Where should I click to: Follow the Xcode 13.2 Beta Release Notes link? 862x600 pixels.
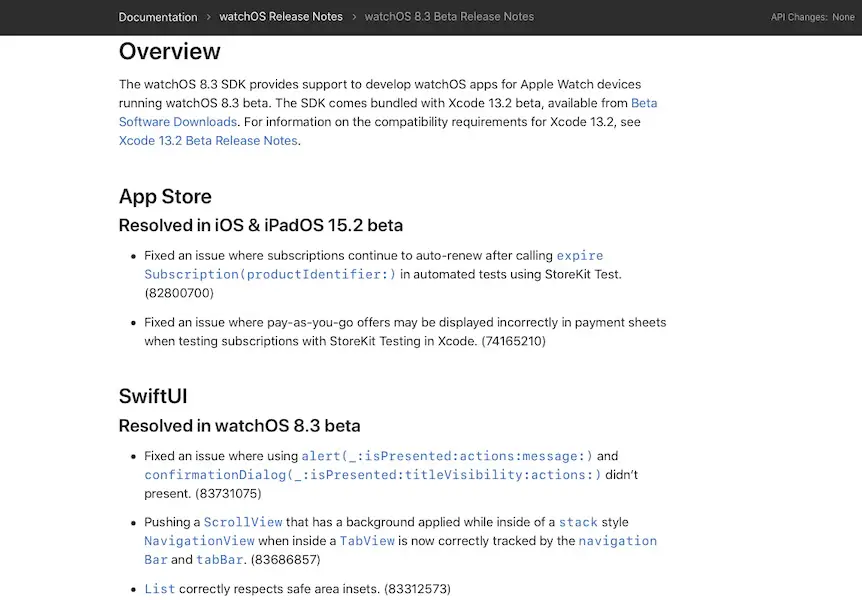coord(208,141)
